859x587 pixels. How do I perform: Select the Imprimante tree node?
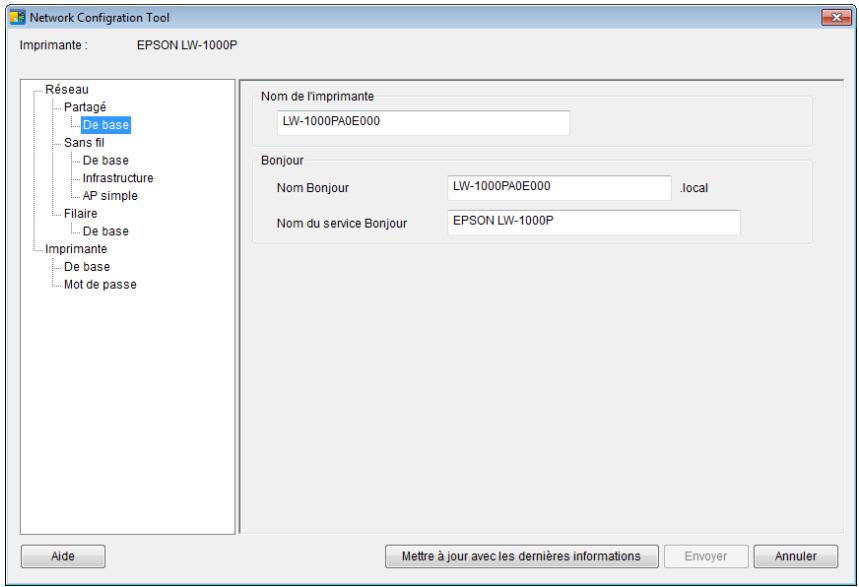coord(76,249)
